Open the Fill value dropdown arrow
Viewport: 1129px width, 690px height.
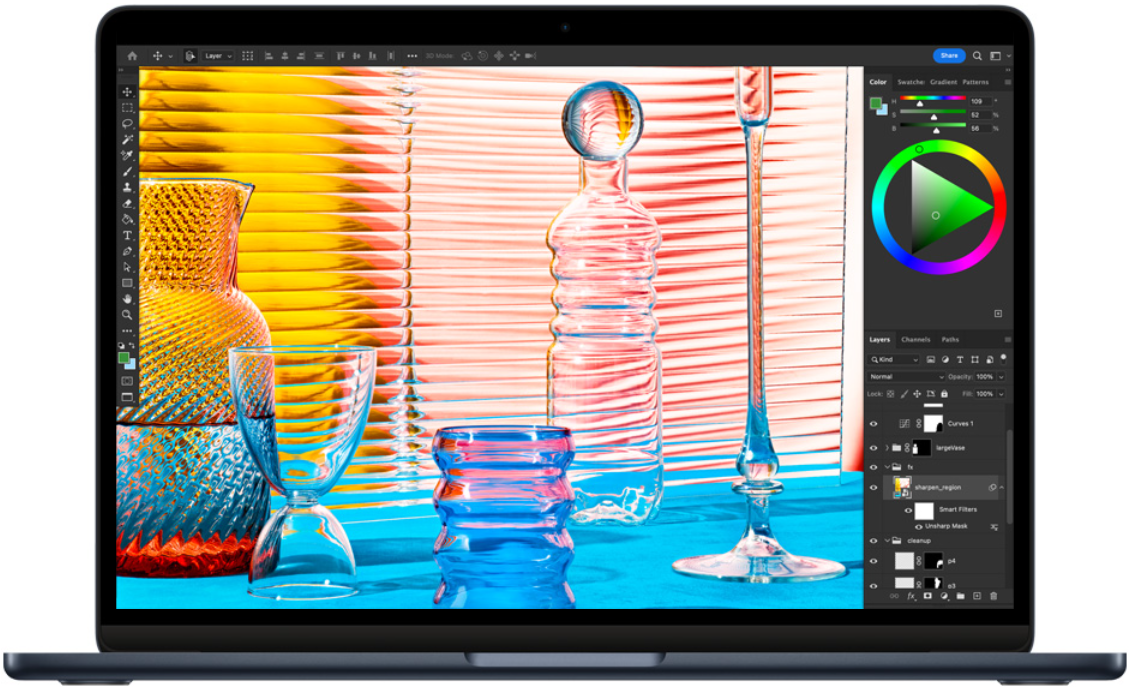1001,394
